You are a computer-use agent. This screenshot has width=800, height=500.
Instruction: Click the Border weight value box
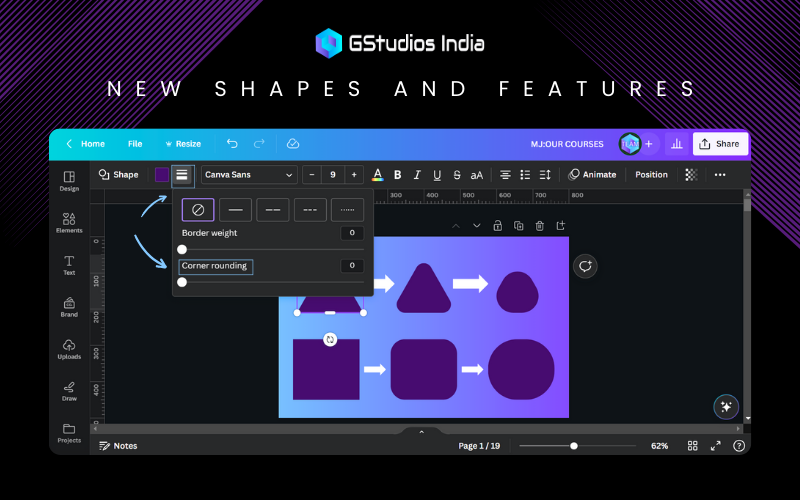tap(352, 233)
